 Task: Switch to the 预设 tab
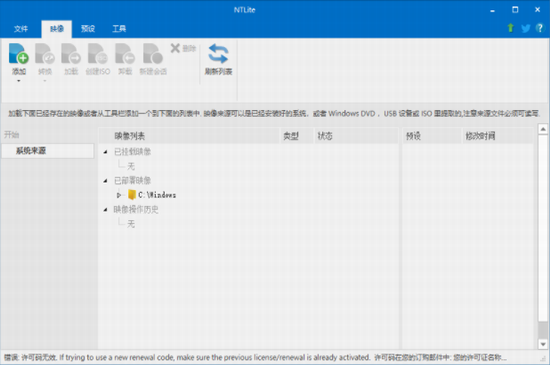(x=88, y=29)
